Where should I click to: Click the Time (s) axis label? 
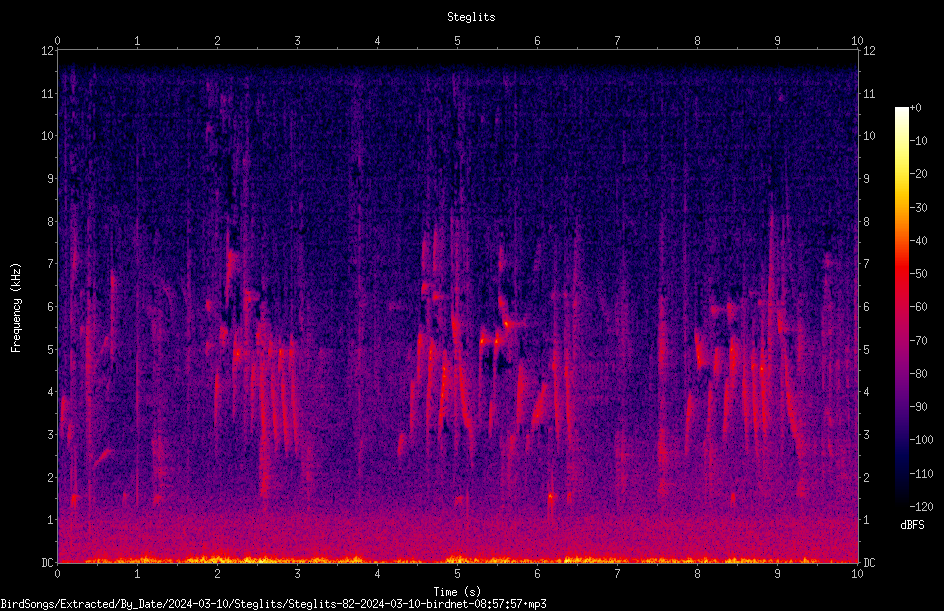458,592
